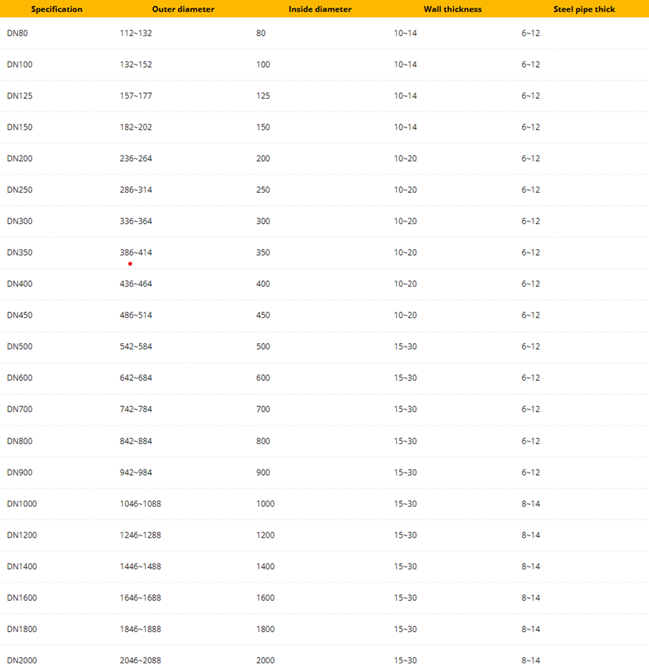
Task: Click the DN500 specification cell
Action: (x=20, y=347)
